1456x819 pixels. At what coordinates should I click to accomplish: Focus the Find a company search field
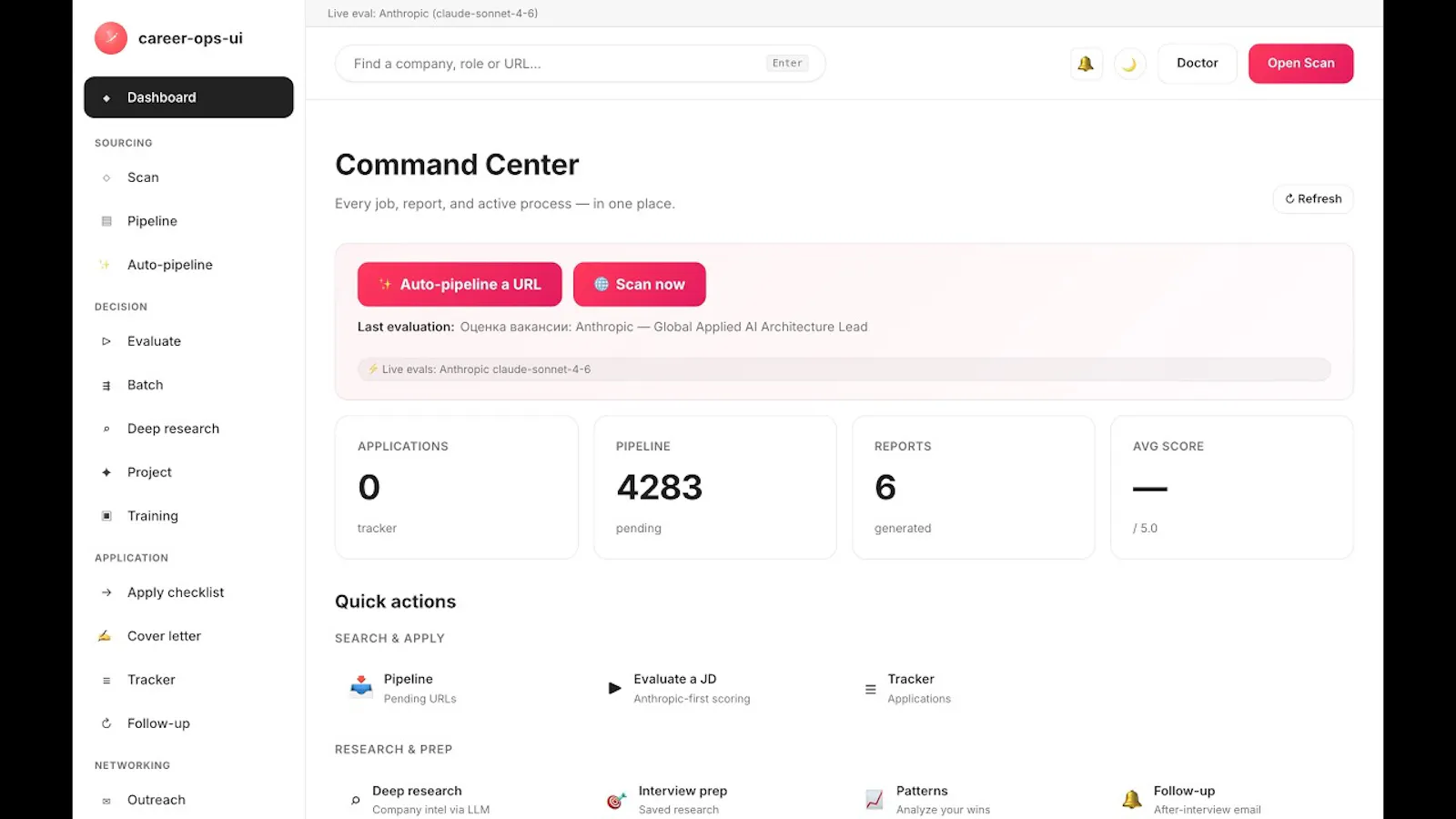tap(580, 64)
